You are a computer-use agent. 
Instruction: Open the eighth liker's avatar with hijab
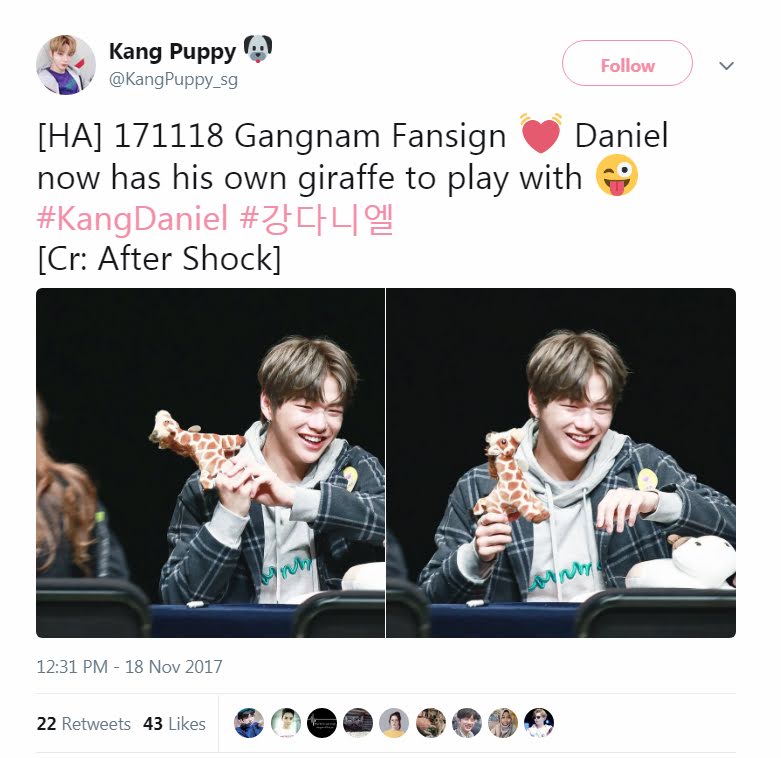[503, 723]
